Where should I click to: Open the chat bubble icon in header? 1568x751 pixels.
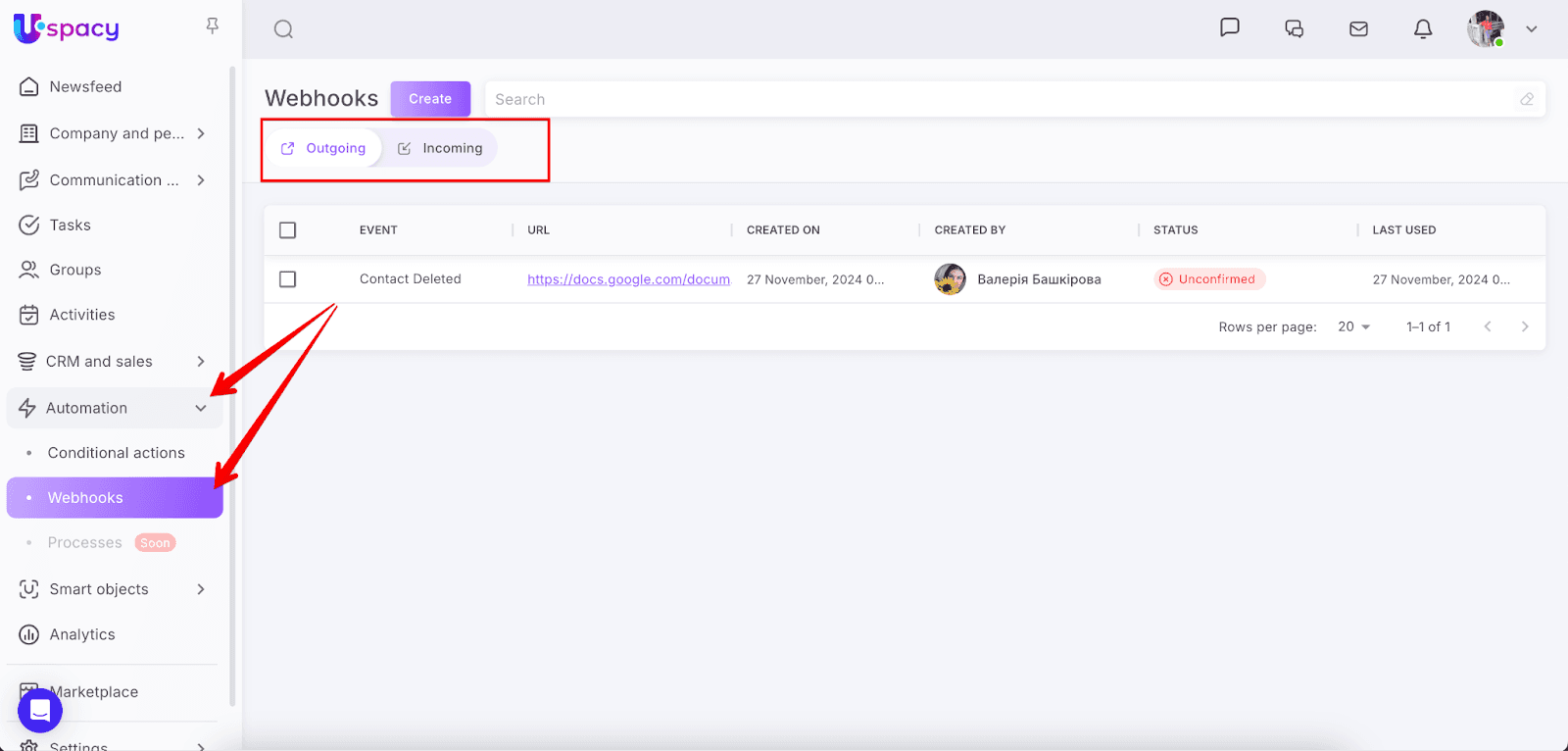[x=1229, y=27]
